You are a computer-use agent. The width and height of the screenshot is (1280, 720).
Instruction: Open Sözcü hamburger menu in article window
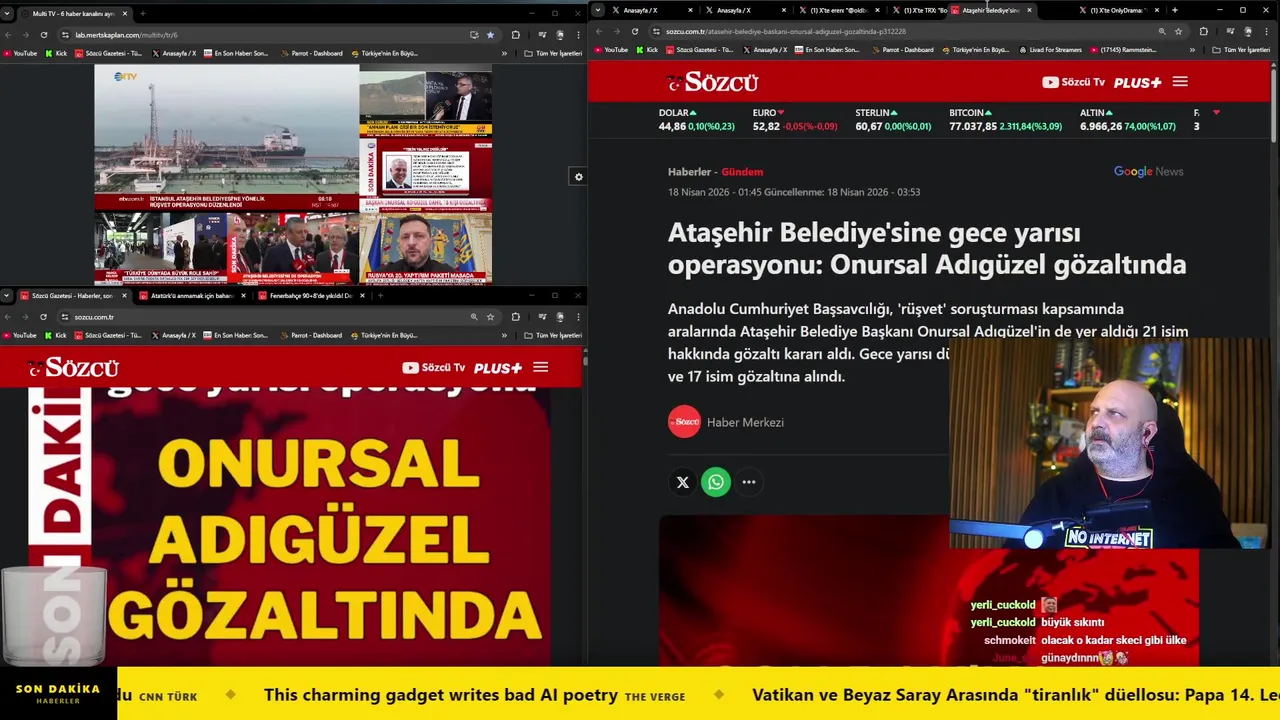[1180, 82]
